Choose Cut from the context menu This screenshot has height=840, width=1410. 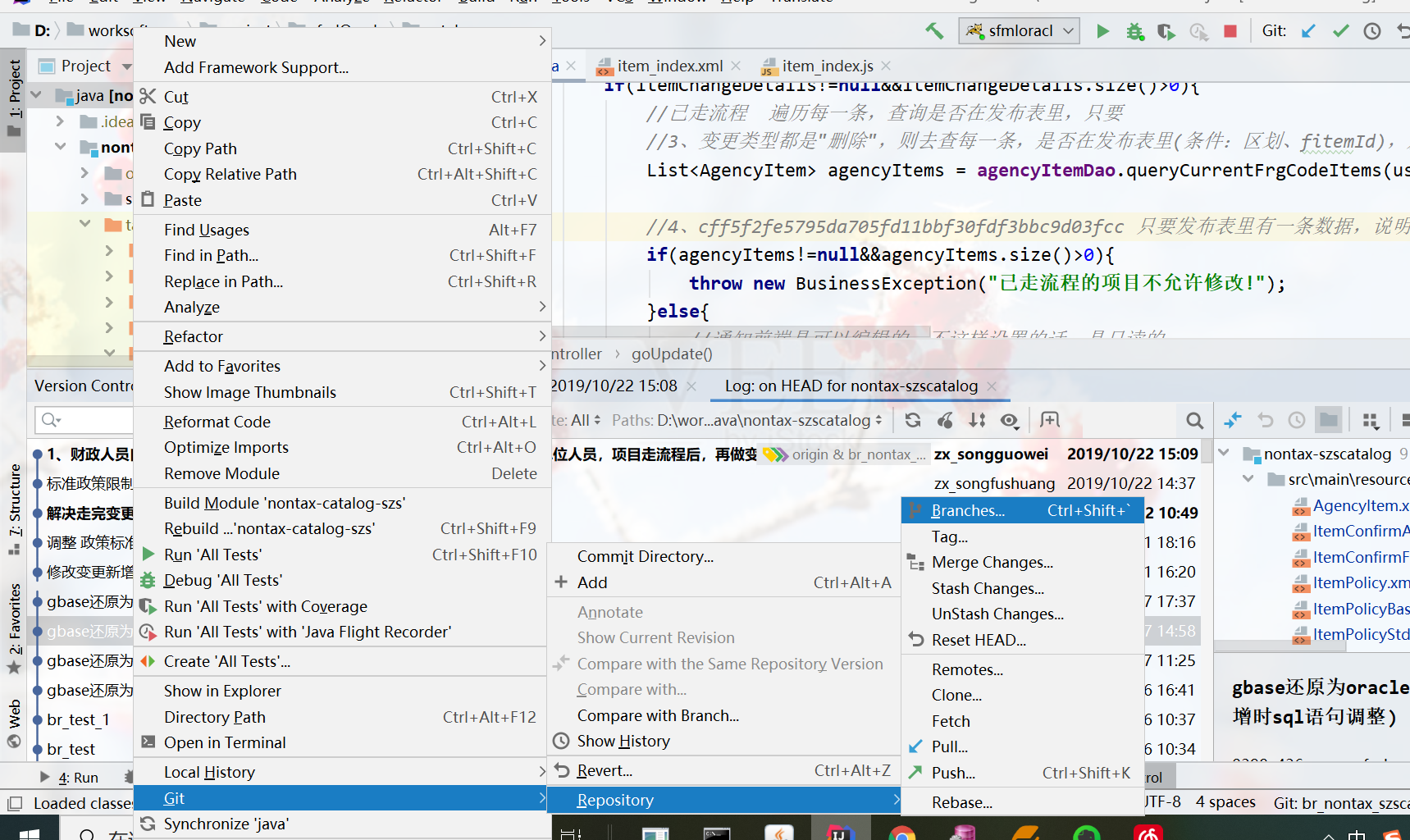coord(343,97)
